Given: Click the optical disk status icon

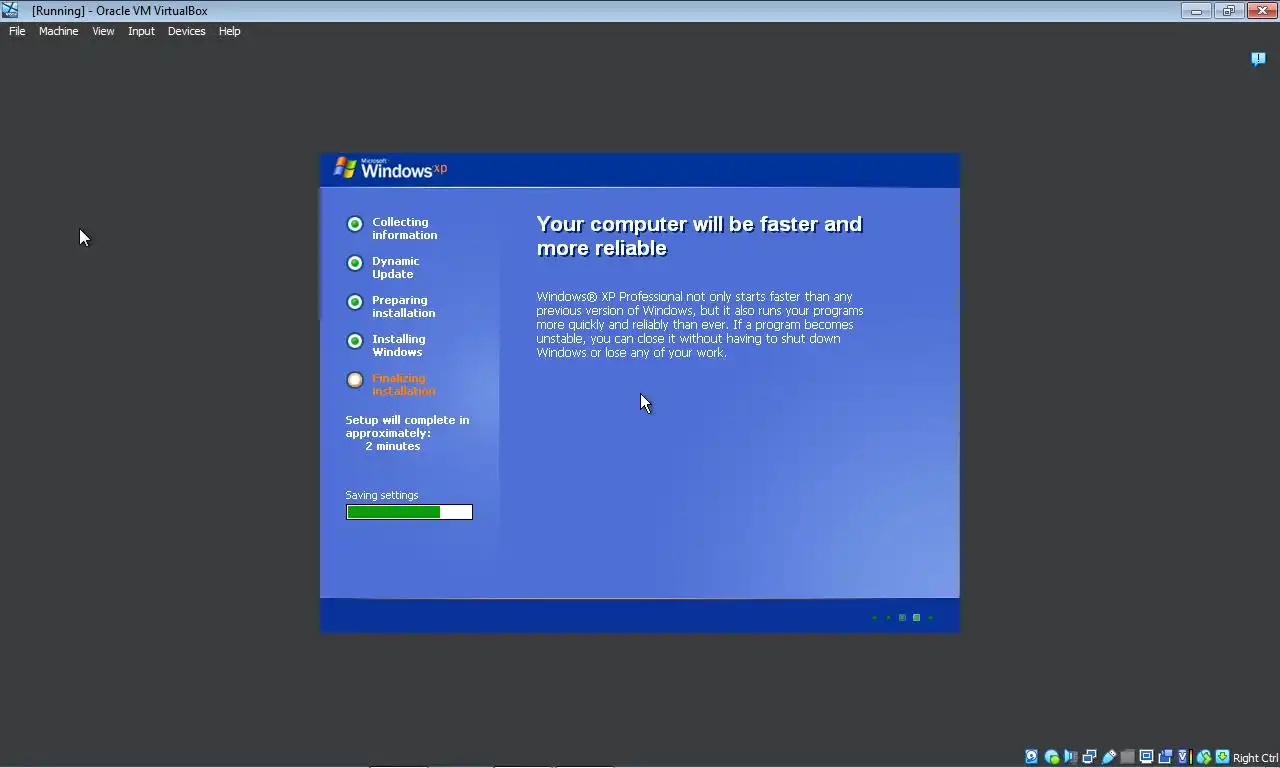Looking at the screenshot, I should pyautogui.click(x=1052, y=757).
